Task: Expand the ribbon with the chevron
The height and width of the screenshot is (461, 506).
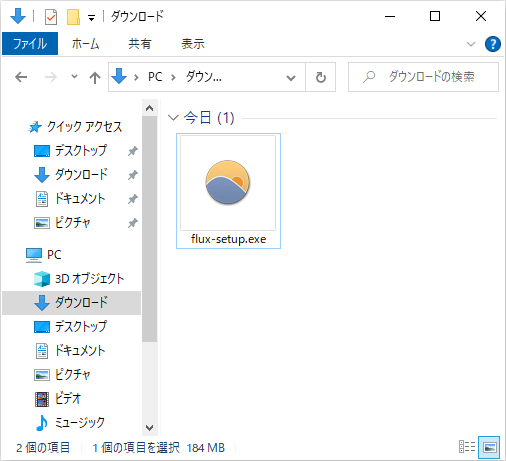Action: (x=471, y=44)
